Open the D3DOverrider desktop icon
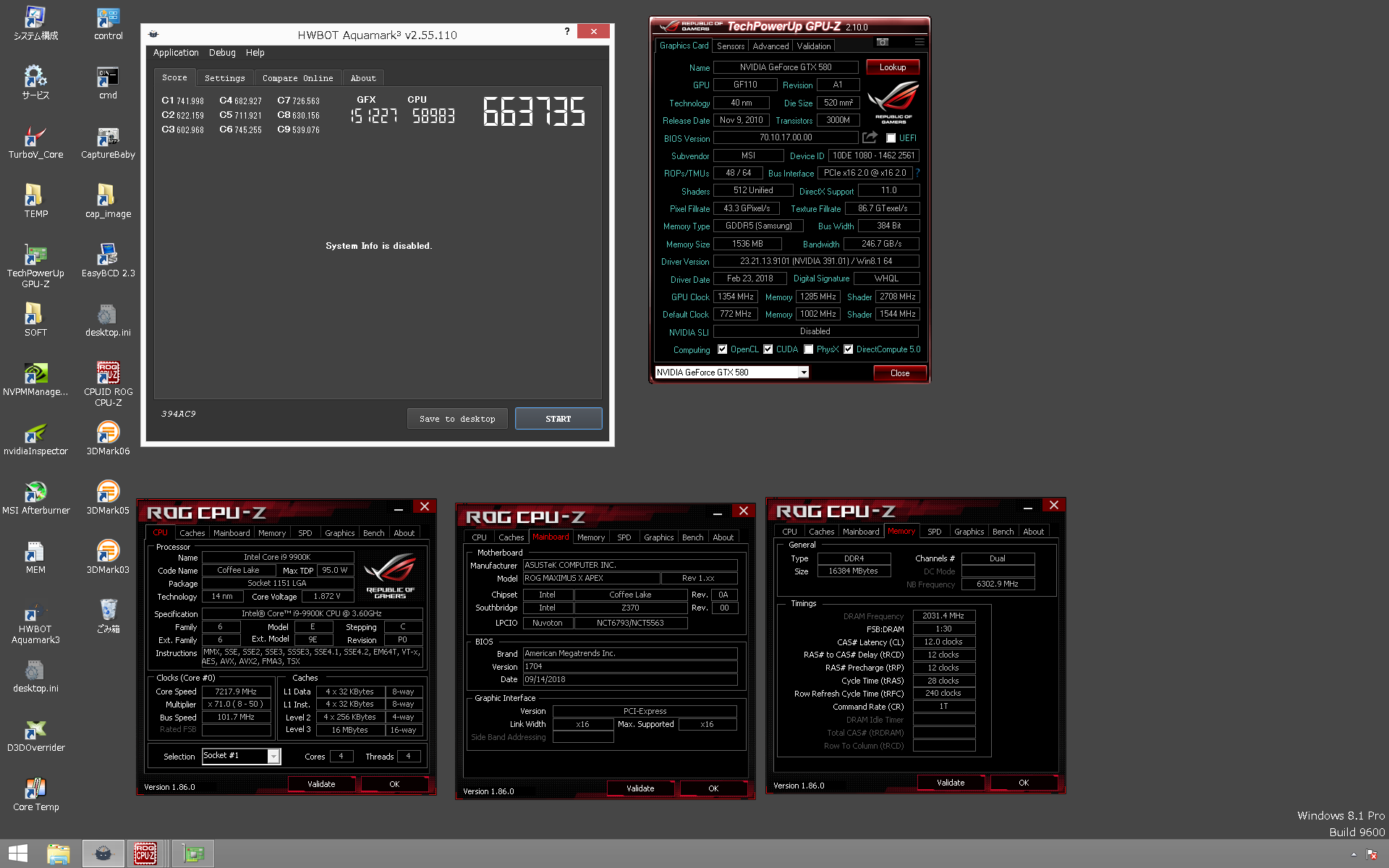 pos(35,736)
